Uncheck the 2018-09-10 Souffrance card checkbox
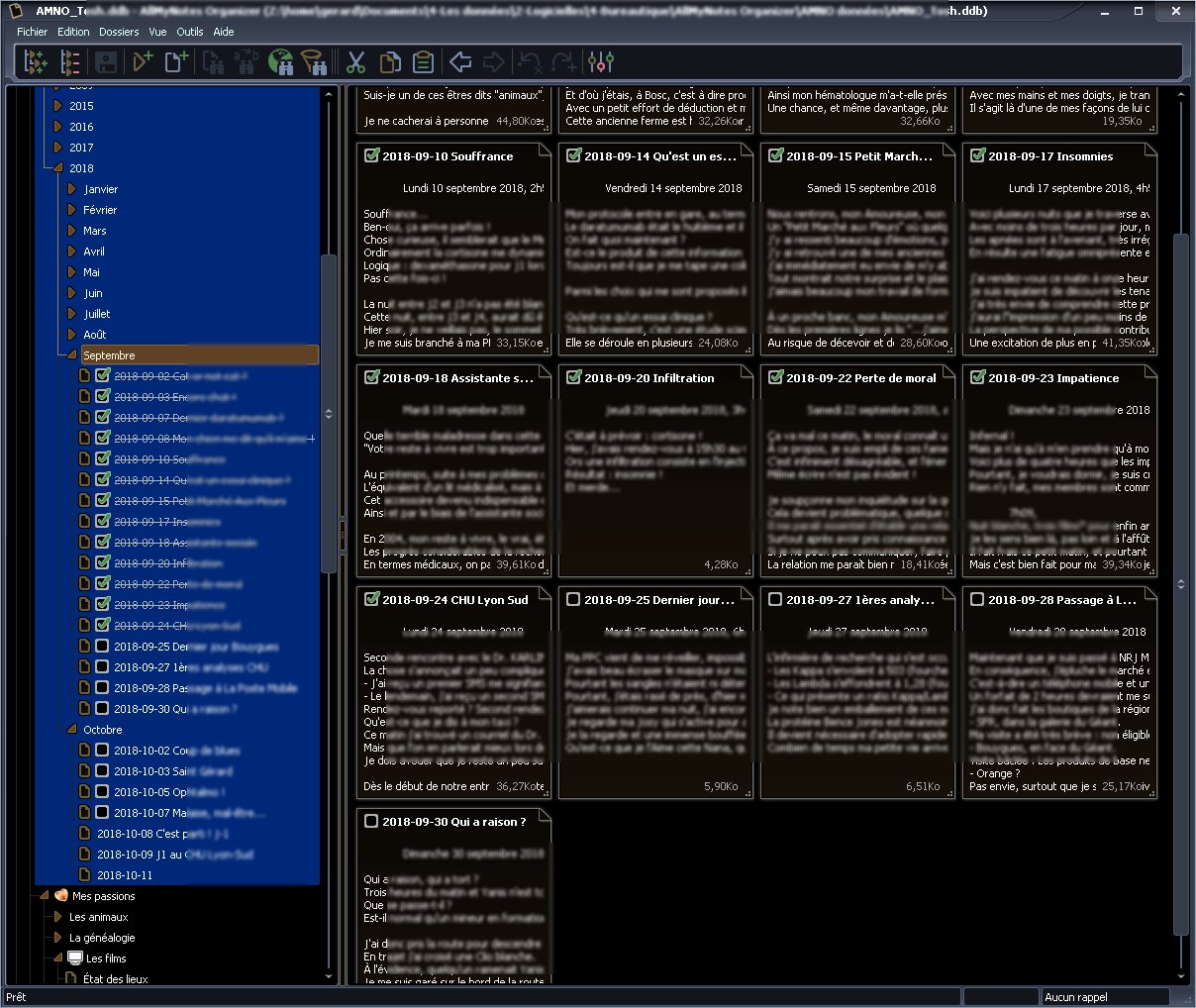This screenshot has width=1196, height=1008. [371, 155]
